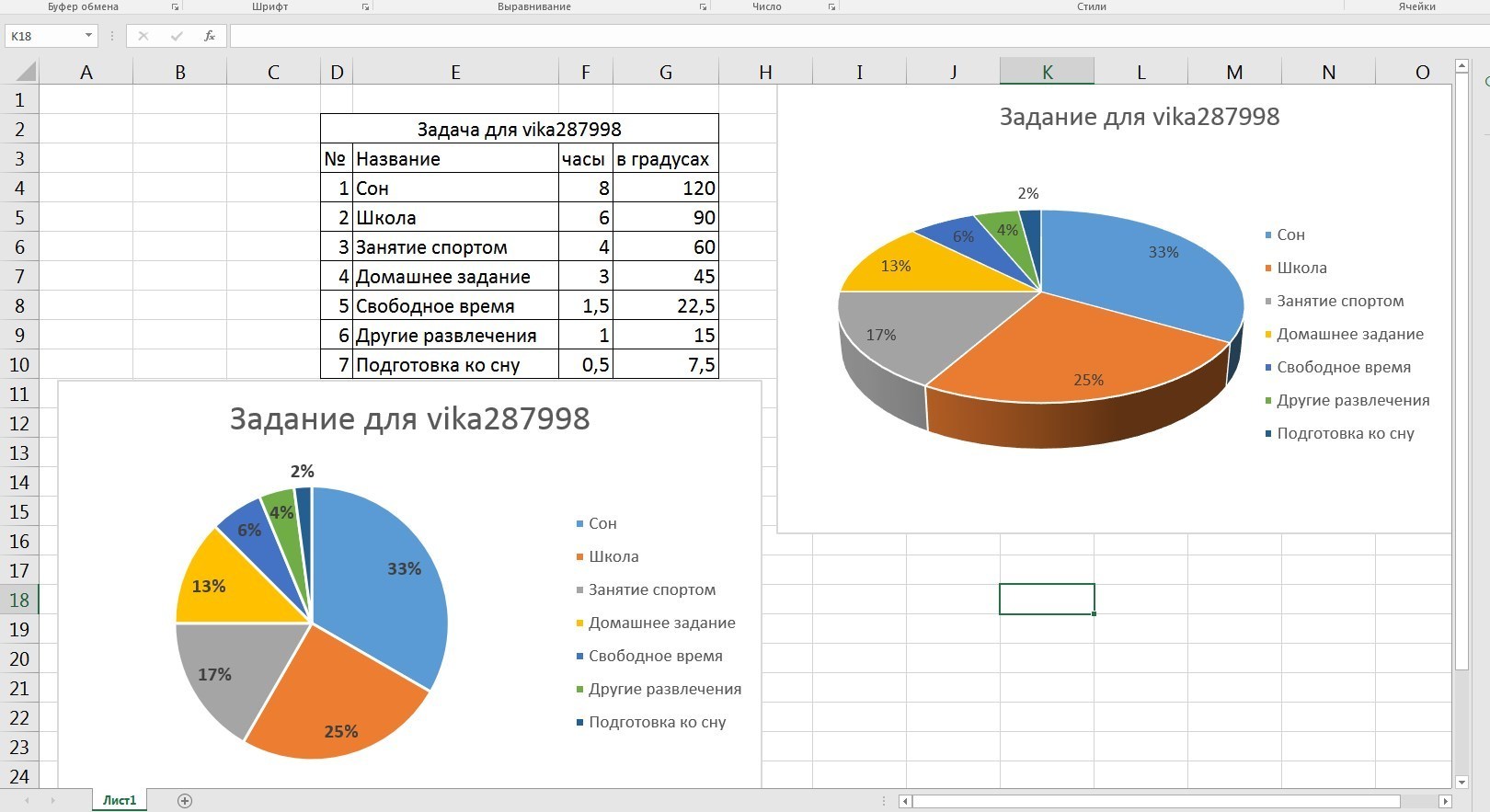Click the 3D chart title 'Задание для vika287998'
Image resolution: width=1490 pixels, height=812 pixels.
pyautogui.click(x=1140, y=117)
